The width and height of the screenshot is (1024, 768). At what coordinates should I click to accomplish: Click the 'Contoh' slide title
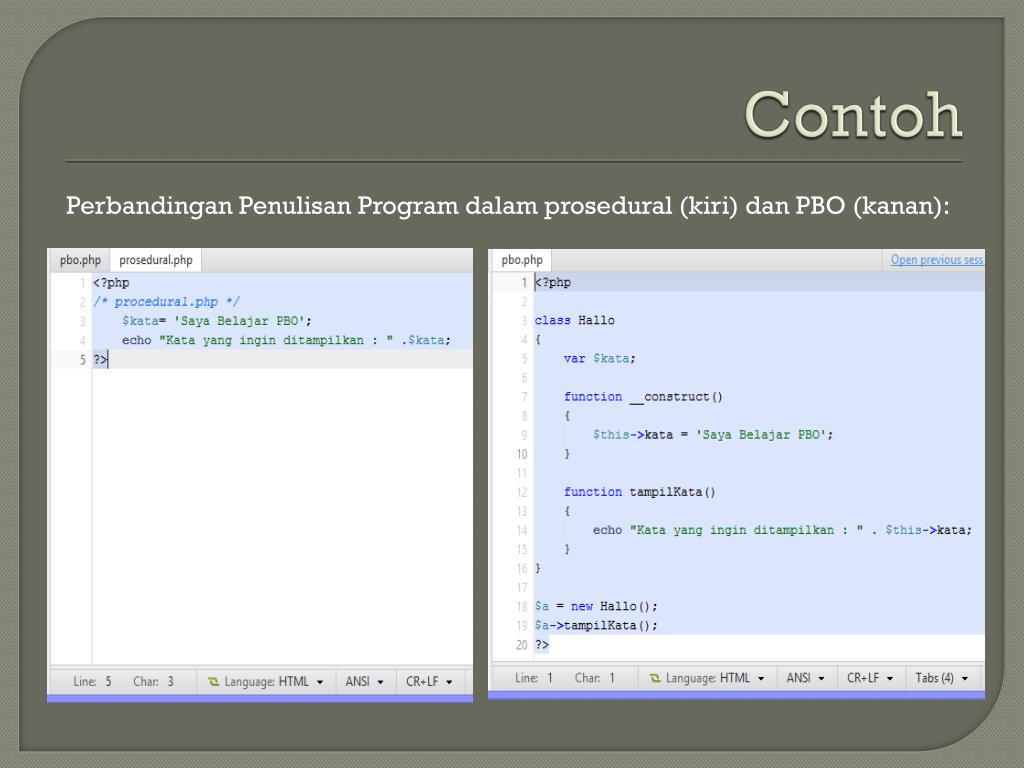point(854,114)
